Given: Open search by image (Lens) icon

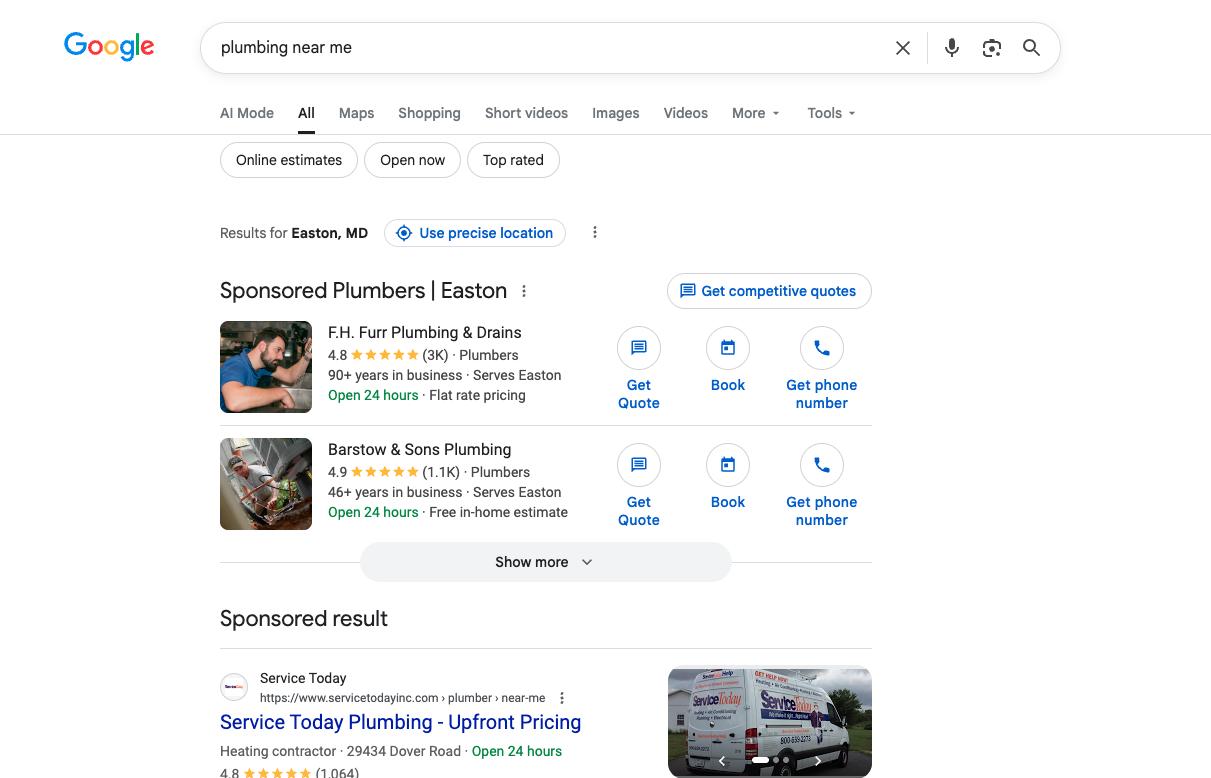Looking at the screenshot, I should pyautogui.click(x=991, y=48).
